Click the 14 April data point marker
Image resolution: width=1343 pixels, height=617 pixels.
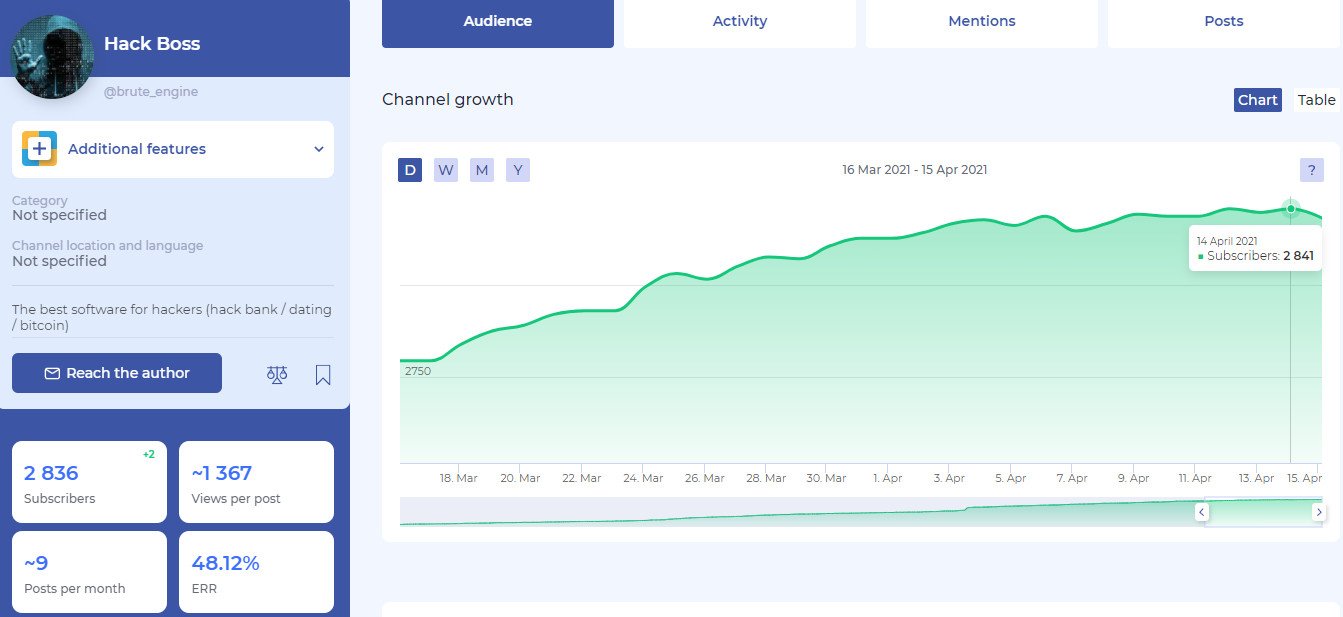pyautogui.click(x=1291, y=209)
